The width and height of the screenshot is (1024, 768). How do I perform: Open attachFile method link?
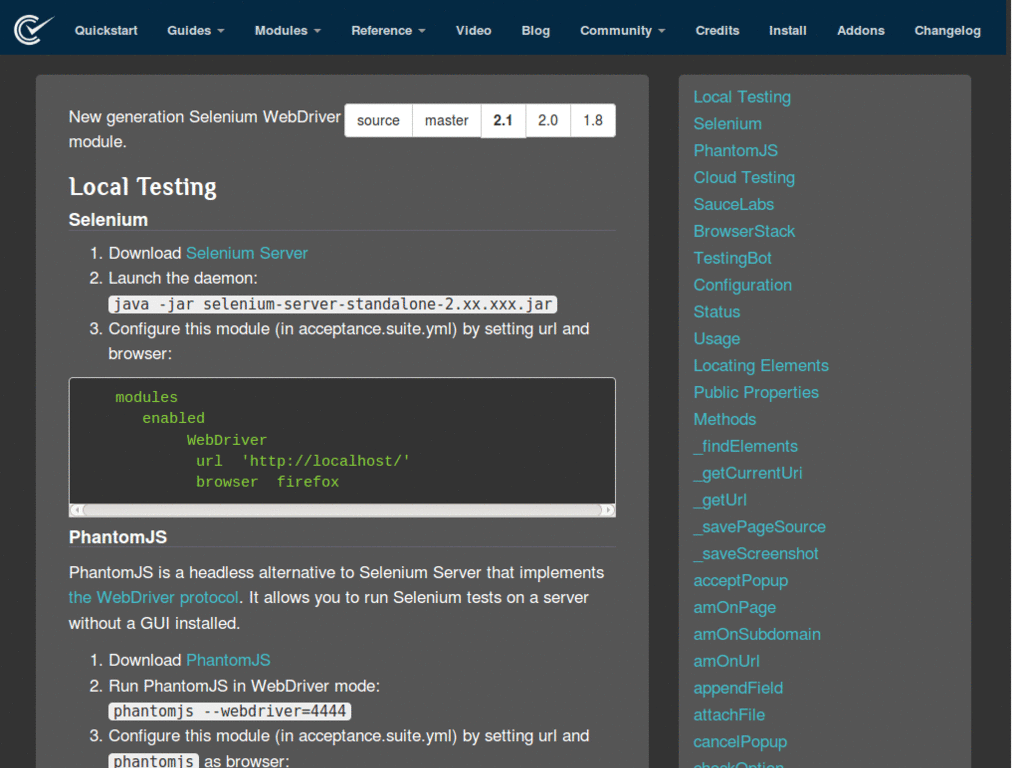pyautogui.click(x=729, y=715)
